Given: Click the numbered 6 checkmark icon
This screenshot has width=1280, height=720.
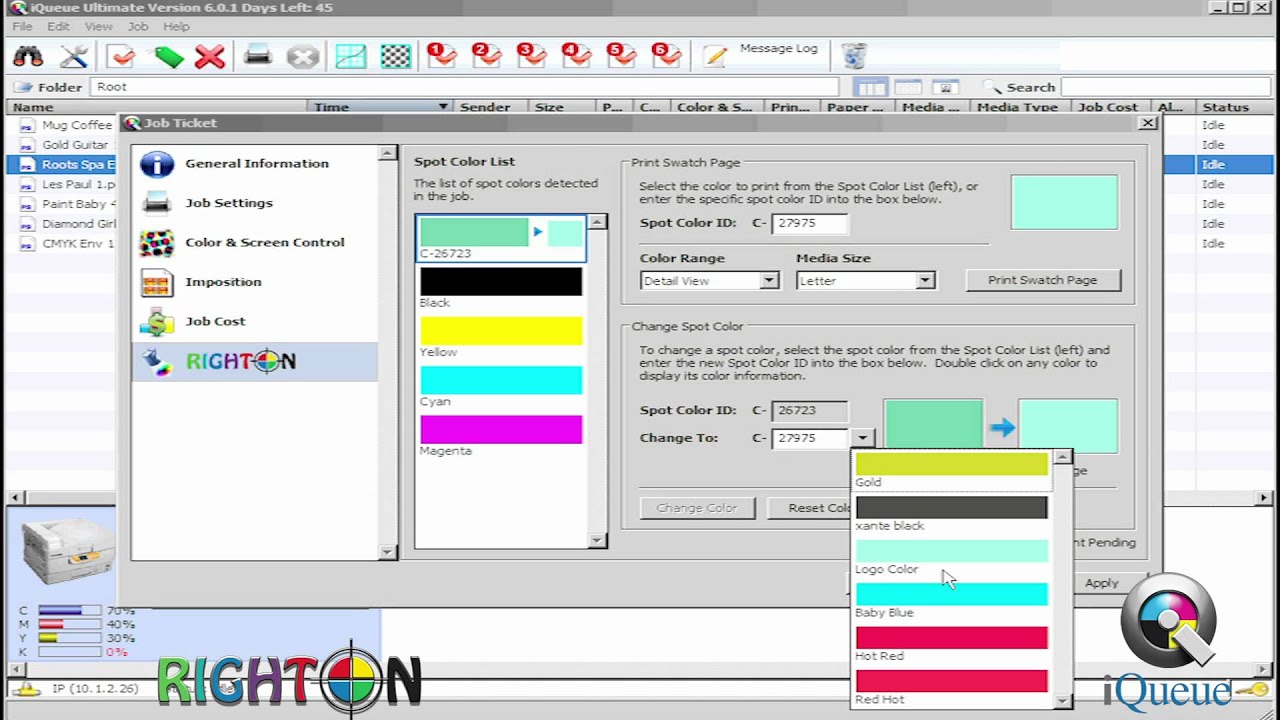Looking at the screenshot, I should pyautogui.click(x=666, y=56).
